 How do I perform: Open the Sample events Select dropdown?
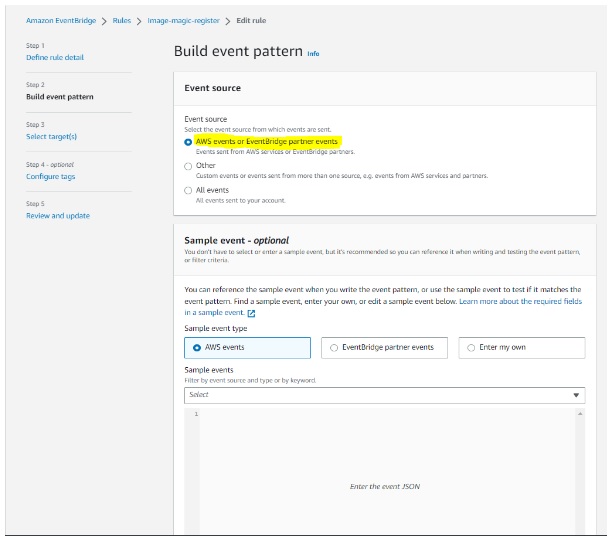[x=385, y=395]
